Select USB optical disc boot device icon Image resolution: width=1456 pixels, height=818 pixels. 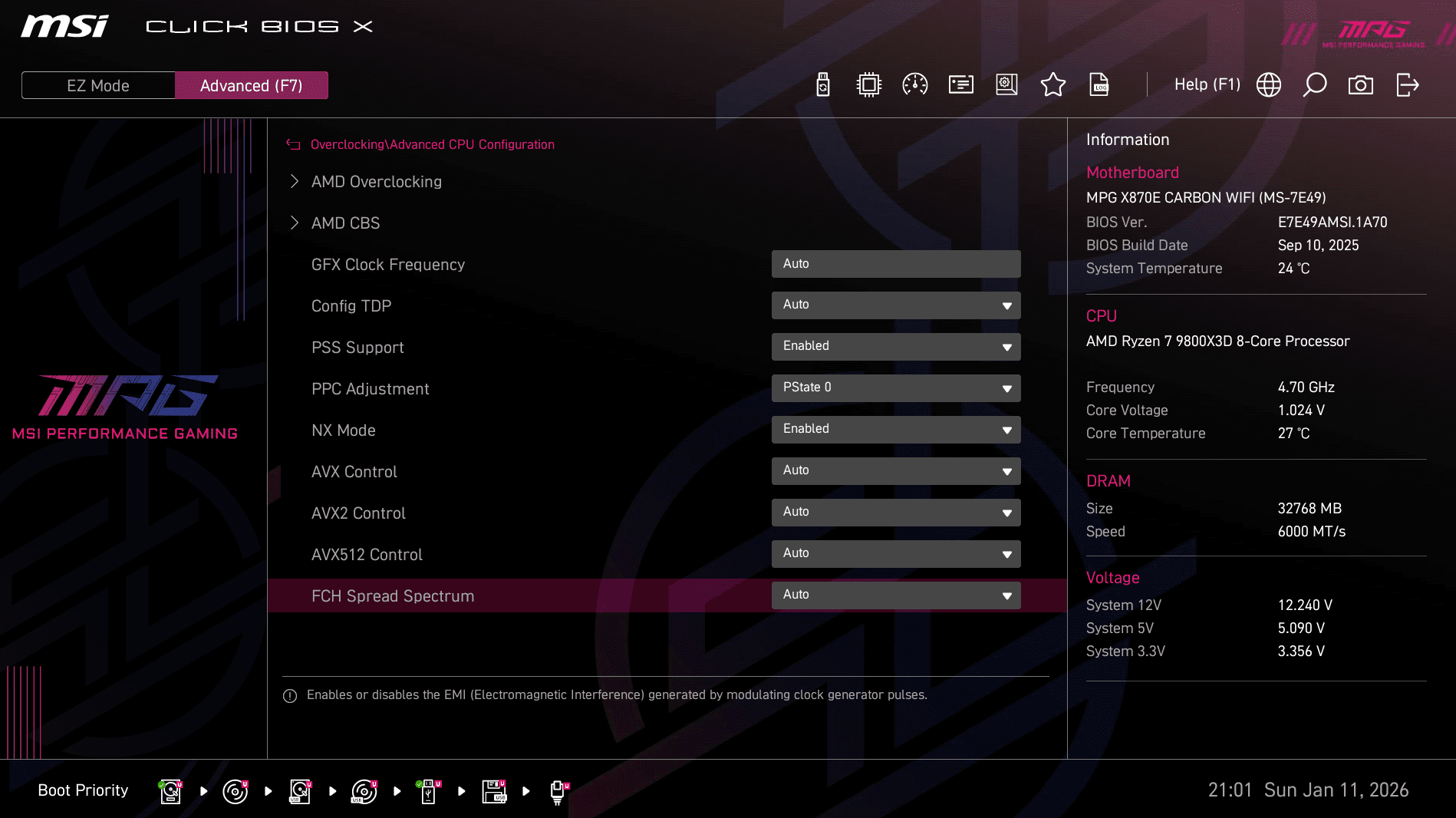coord(364,791)
